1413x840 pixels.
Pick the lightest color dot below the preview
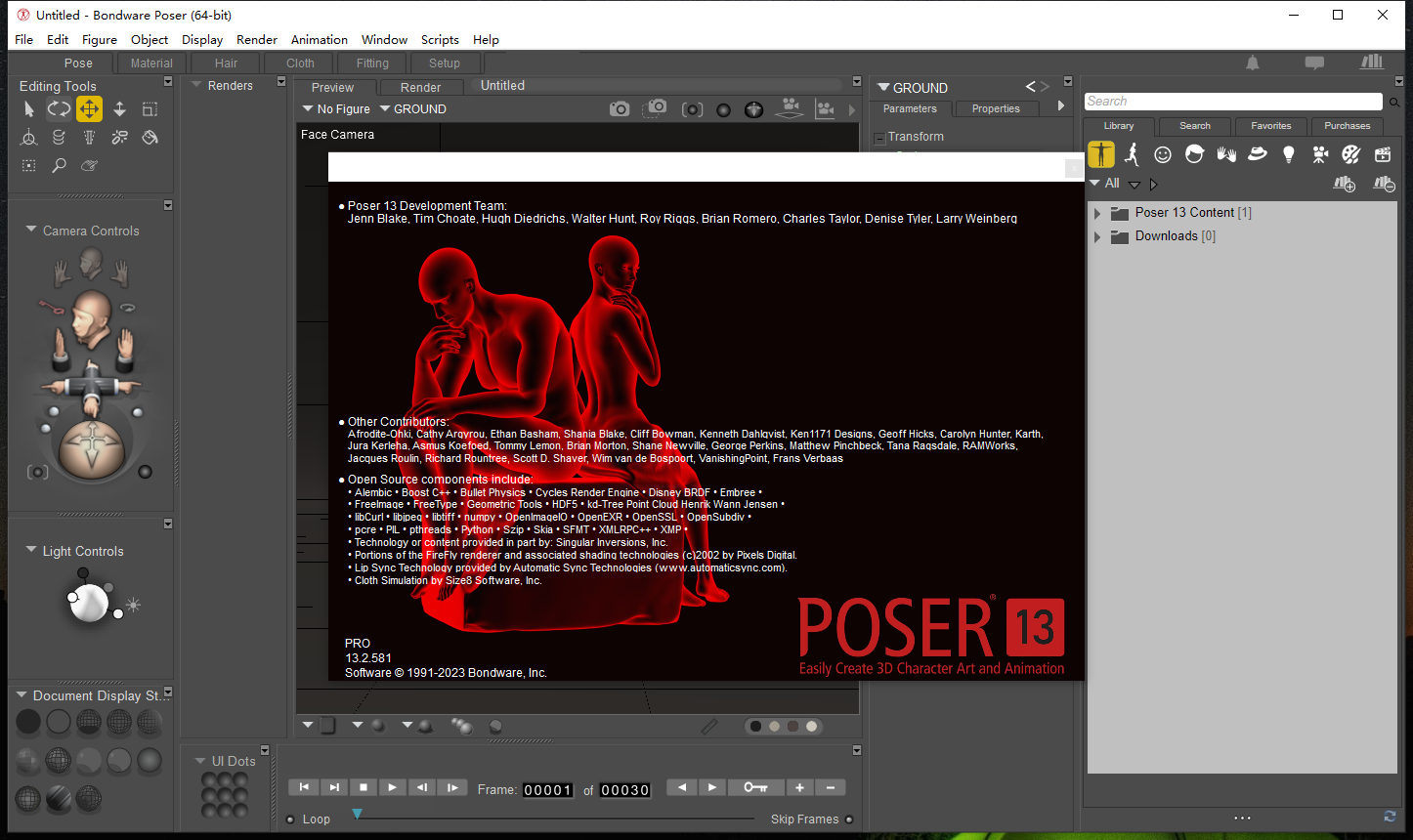(811, 726)
